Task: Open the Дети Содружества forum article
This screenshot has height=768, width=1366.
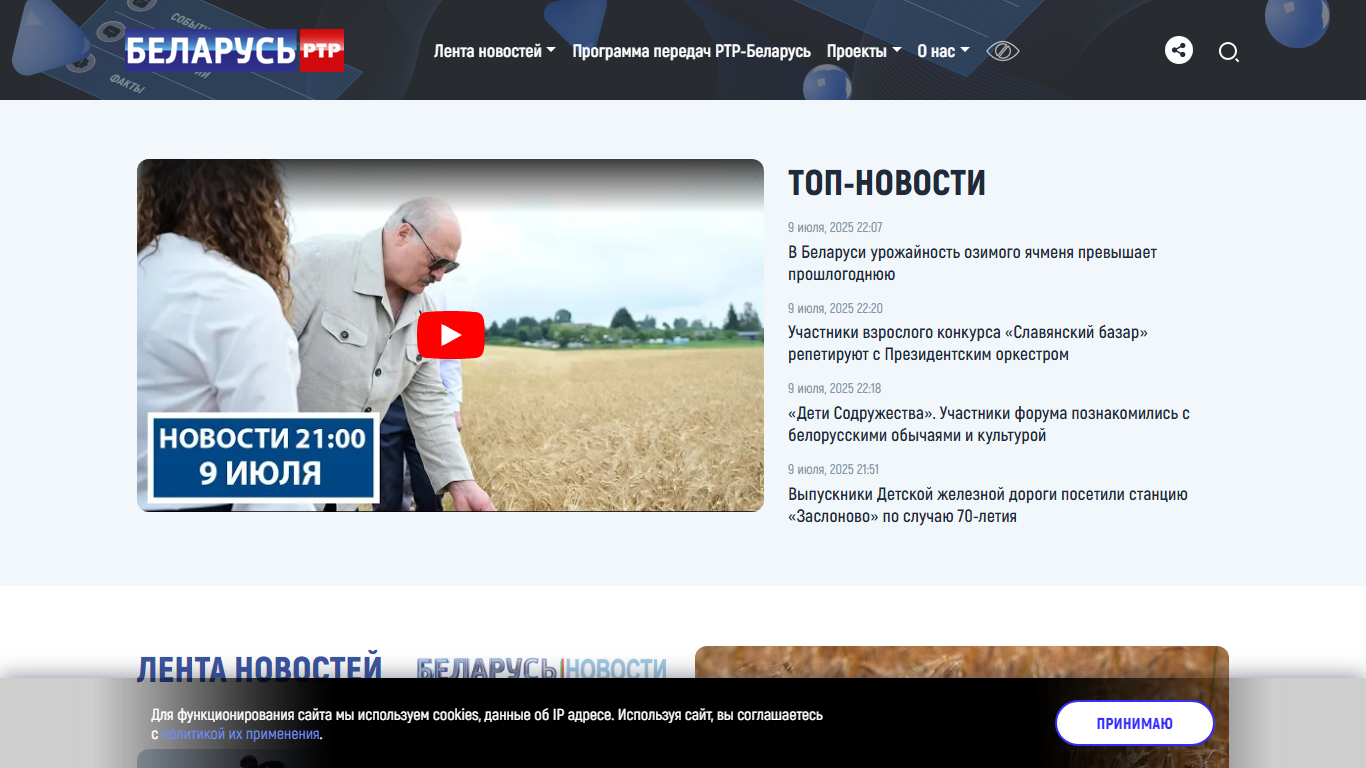Action: pos(988,424)
